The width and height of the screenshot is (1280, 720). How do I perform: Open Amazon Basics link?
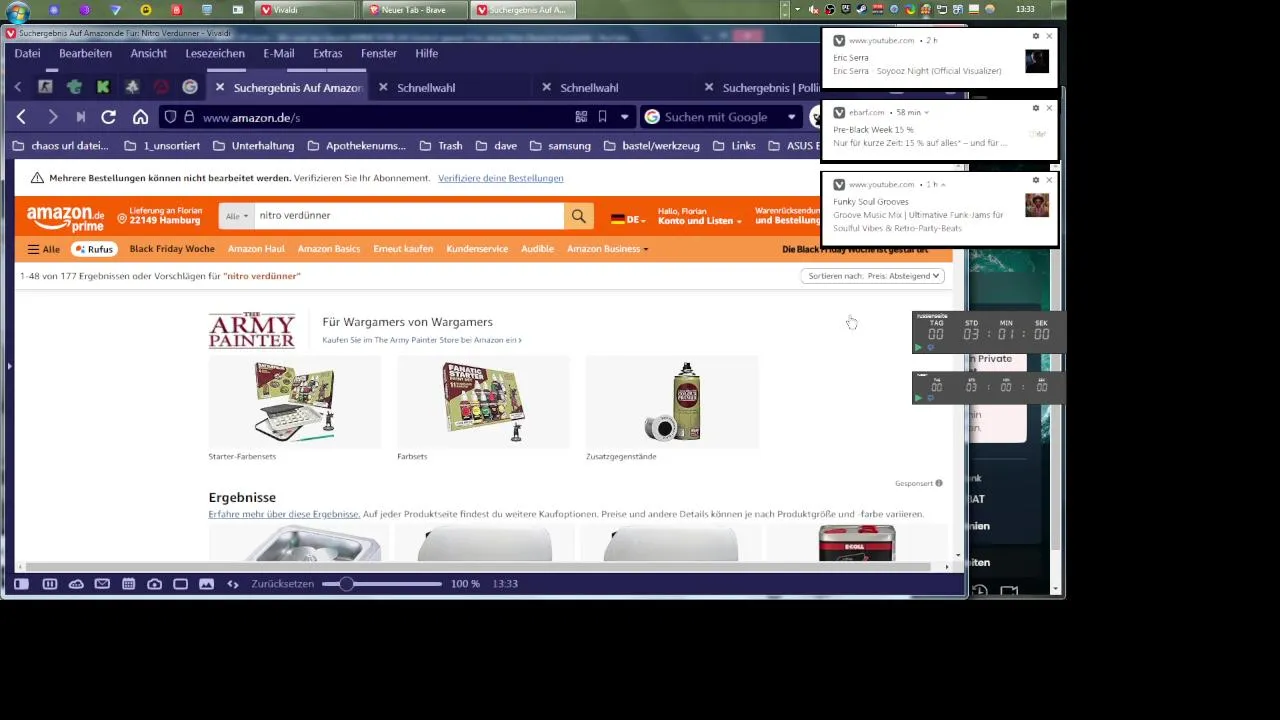coord(328,249)
